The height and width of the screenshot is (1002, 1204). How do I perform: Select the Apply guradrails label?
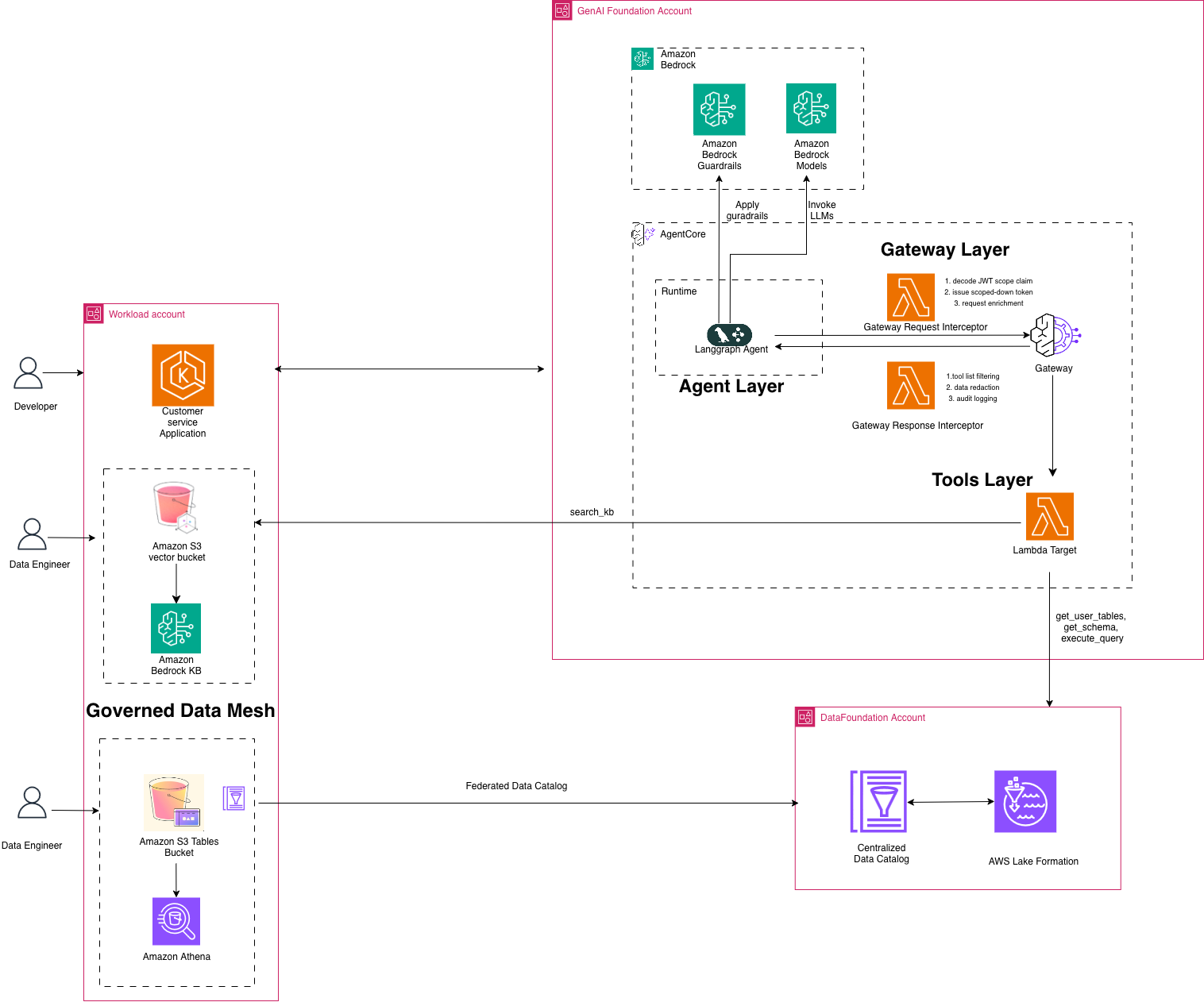747,210
